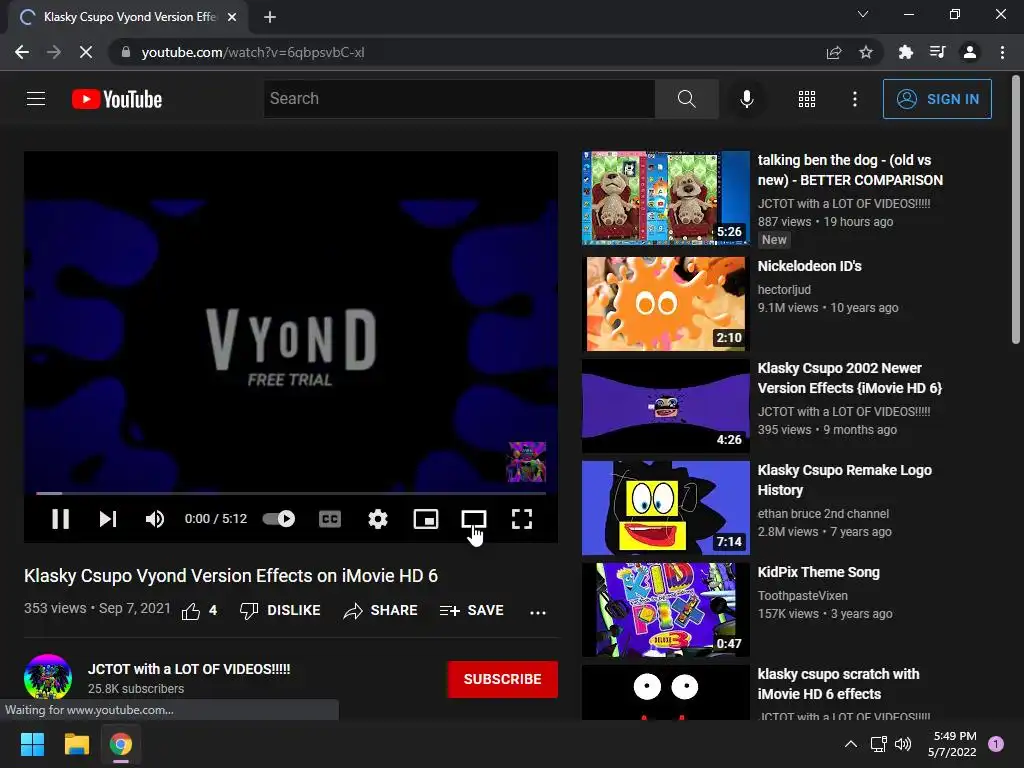This screenshot has width=1024, height=768.
Task: Close the Klasky Csupo Vyond tab
Action: tap(232, 17)
